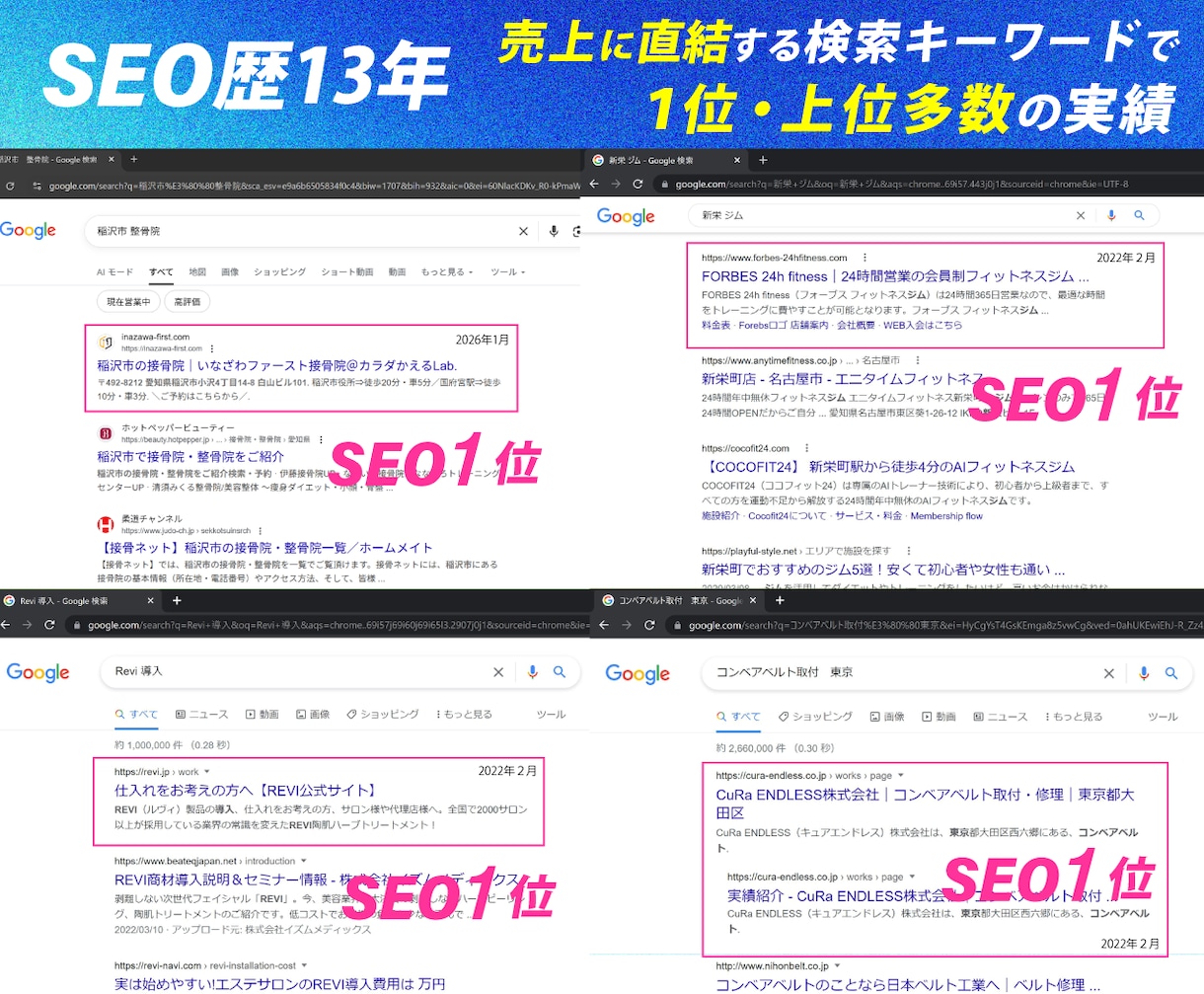The image size is (1204, 994).
Task: Toggle the 高評価 filter chip
Action: tap(188, 302)
